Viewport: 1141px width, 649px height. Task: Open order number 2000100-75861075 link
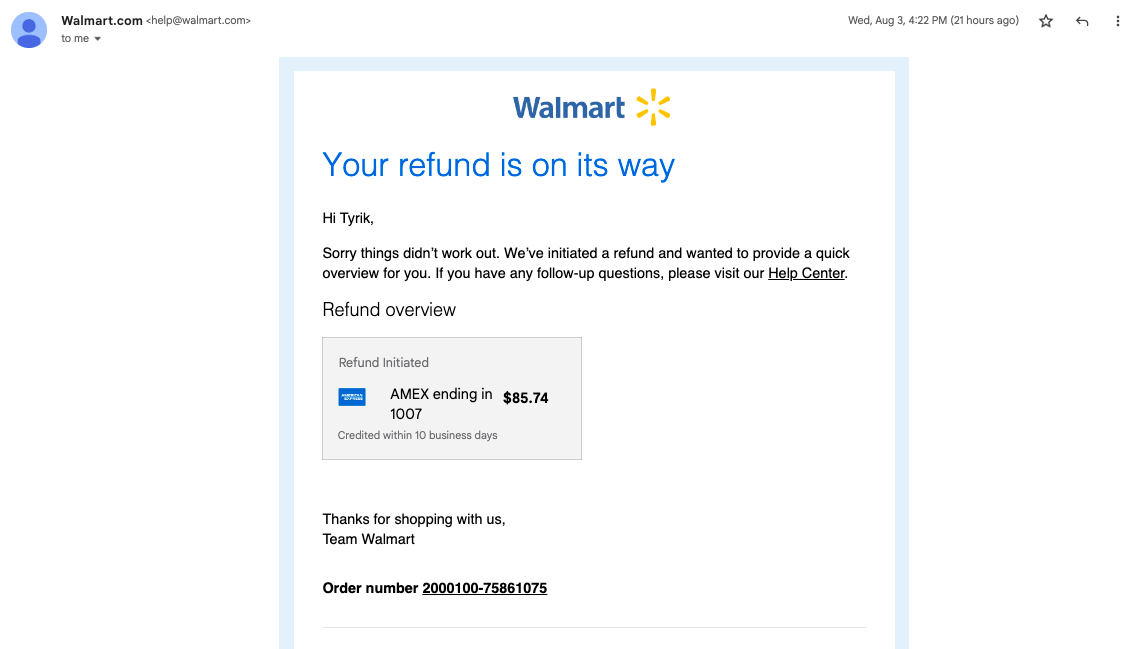[485, 588]
